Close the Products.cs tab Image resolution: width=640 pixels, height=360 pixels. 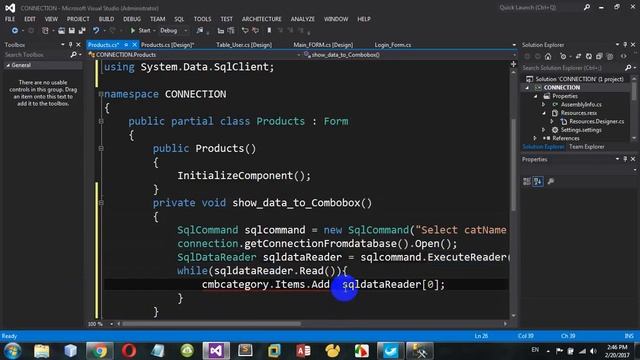pos(134,45)
